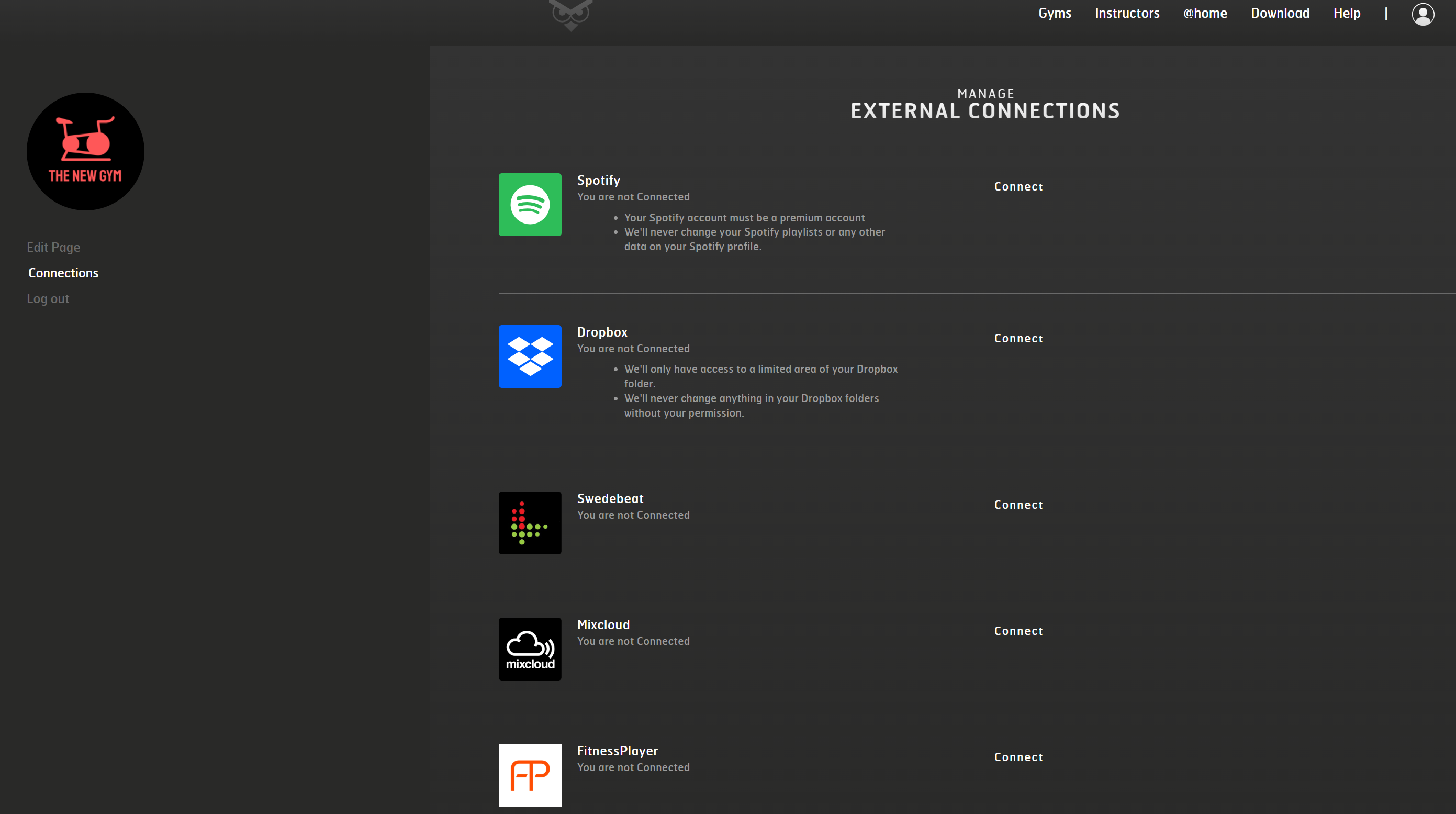1456x814 pixels.
Task: Connect your Spotify account
Action: [1018, 186]
